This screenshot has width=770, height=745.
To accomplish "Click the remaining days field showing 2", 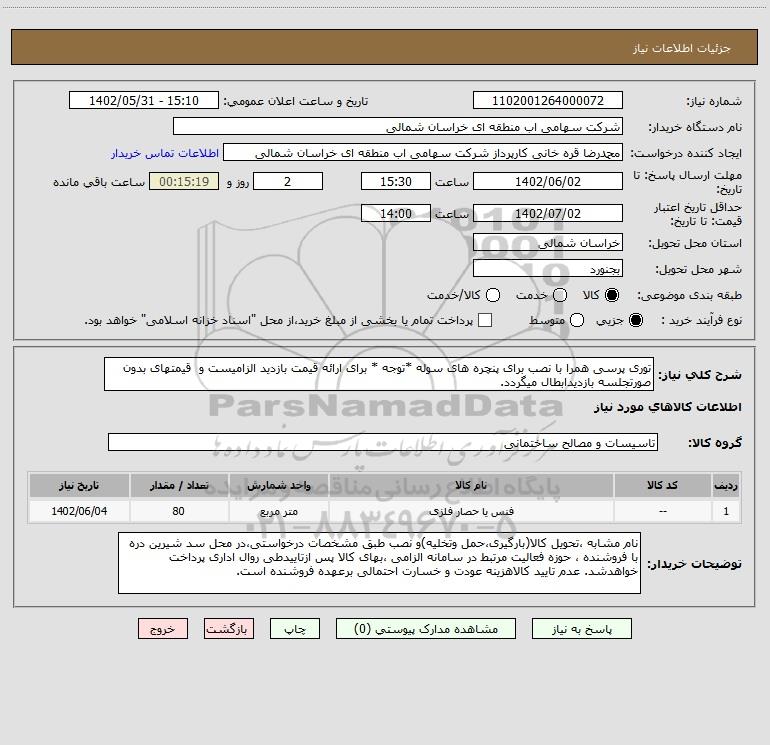I will pos(288,181).
